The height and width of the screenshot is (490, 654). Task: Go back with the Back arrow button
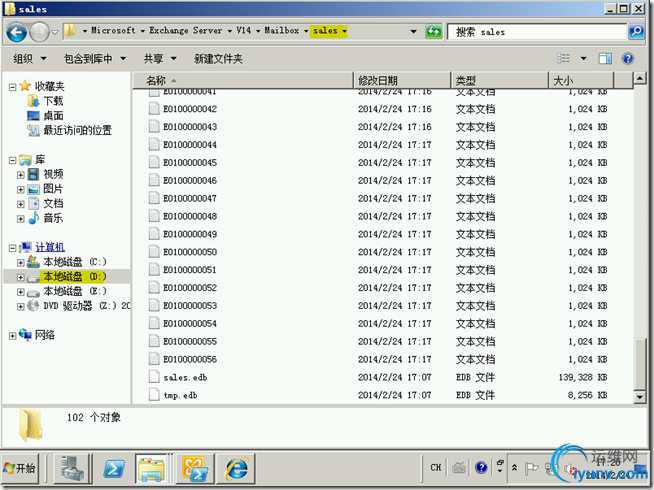coord(17,32)
